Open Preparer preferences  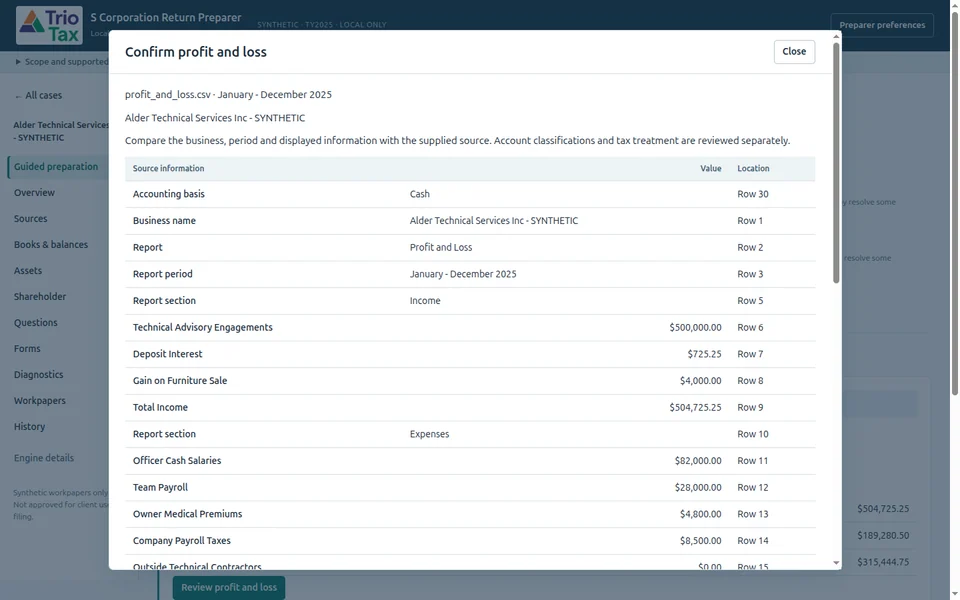pyautogui.click(x=882, y=25)
